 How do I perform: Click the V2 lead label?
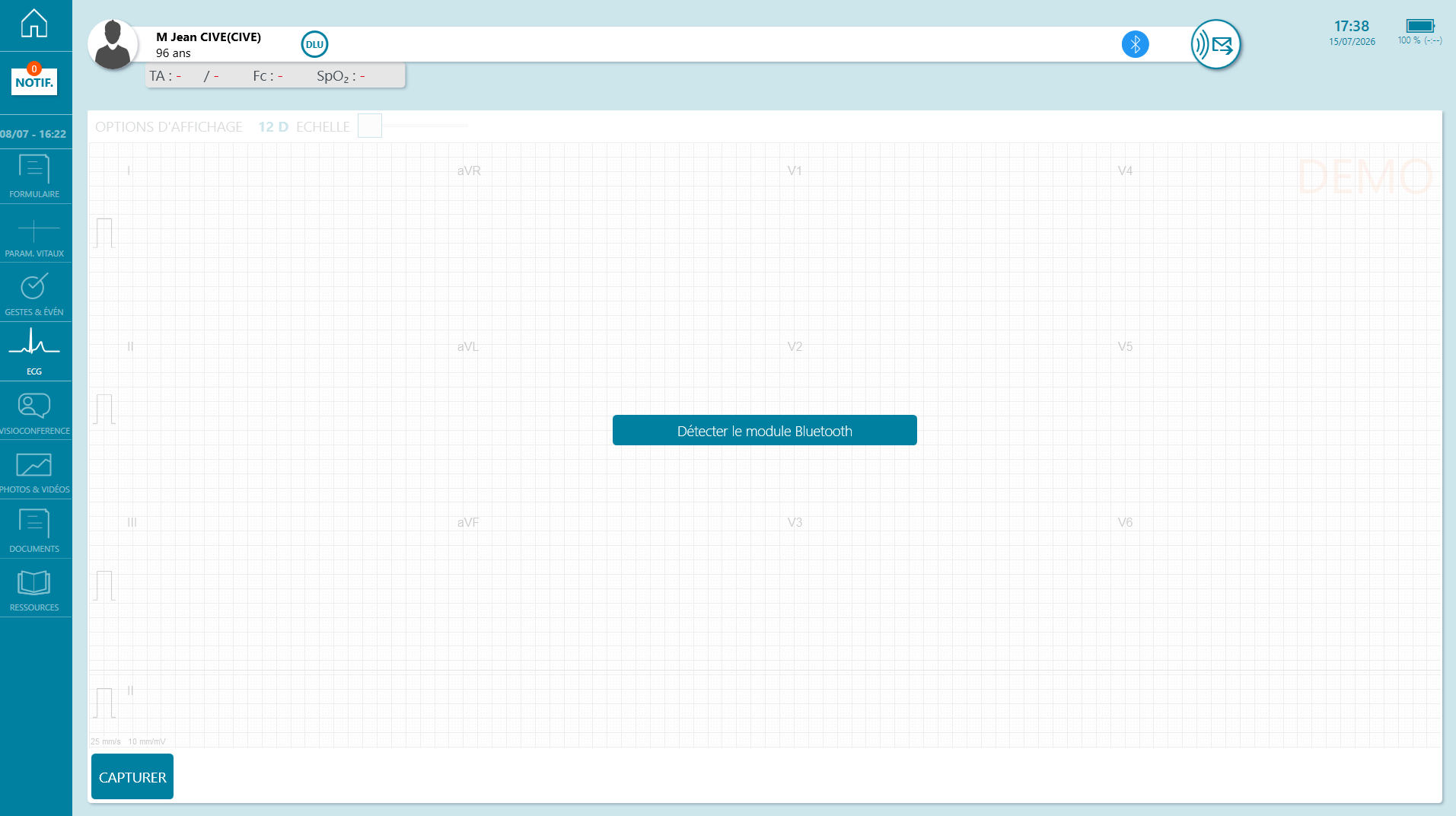point(795,346)
